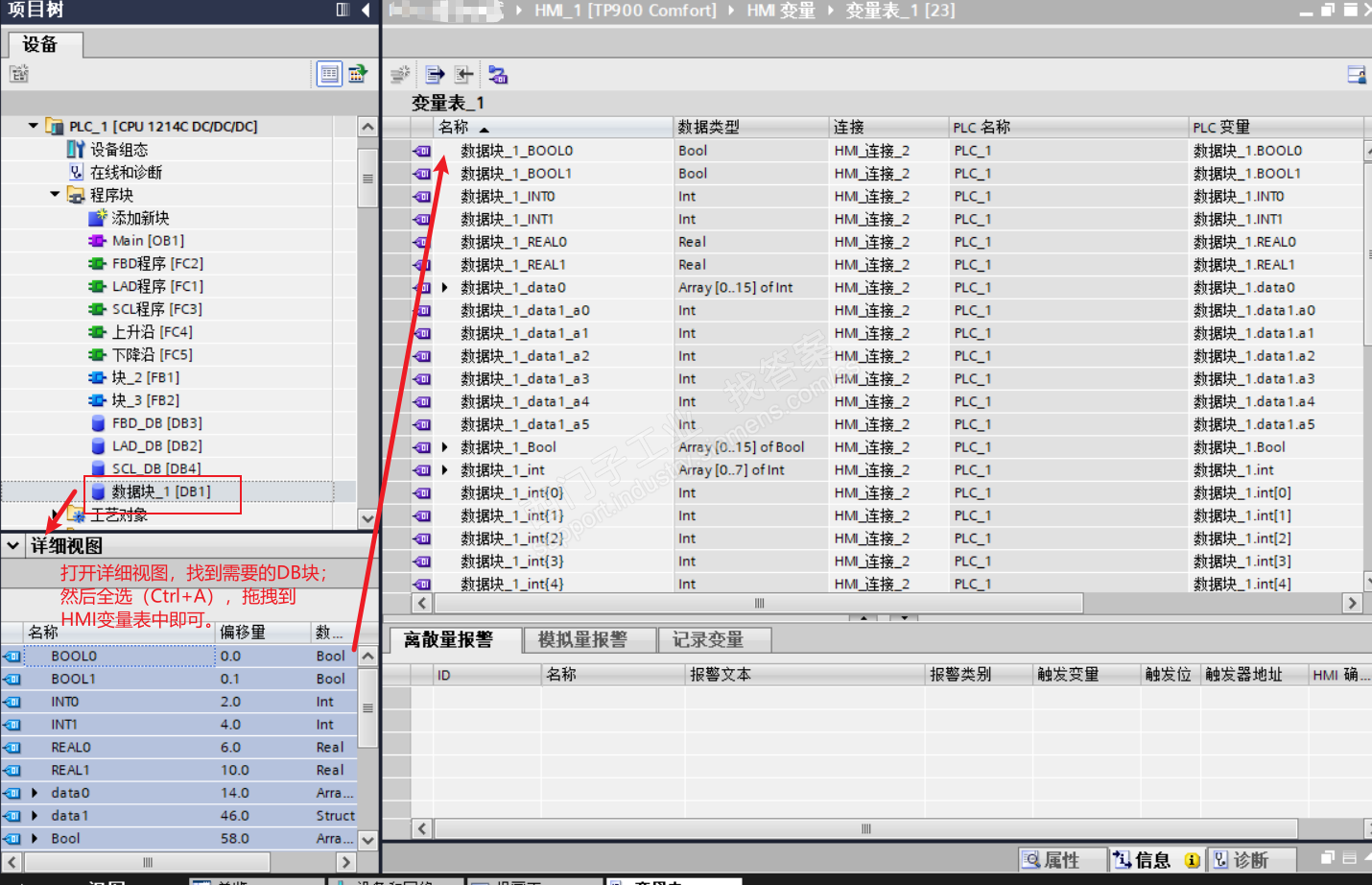Sort the tag table by the 名称 column header
This screenshot has height=885, width=1372.
(554, 128)
